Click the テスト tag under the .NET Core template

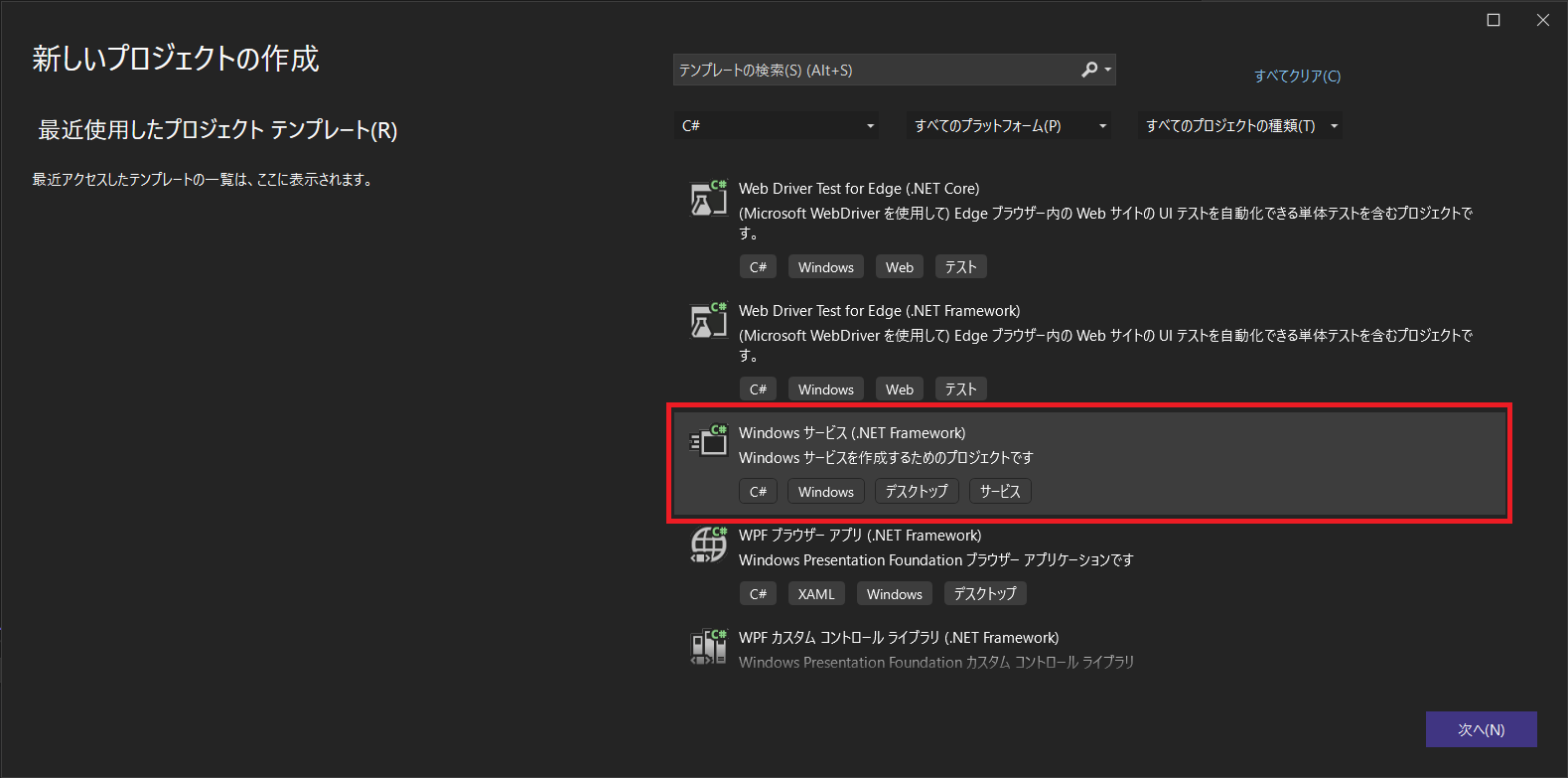coord(960,267)
